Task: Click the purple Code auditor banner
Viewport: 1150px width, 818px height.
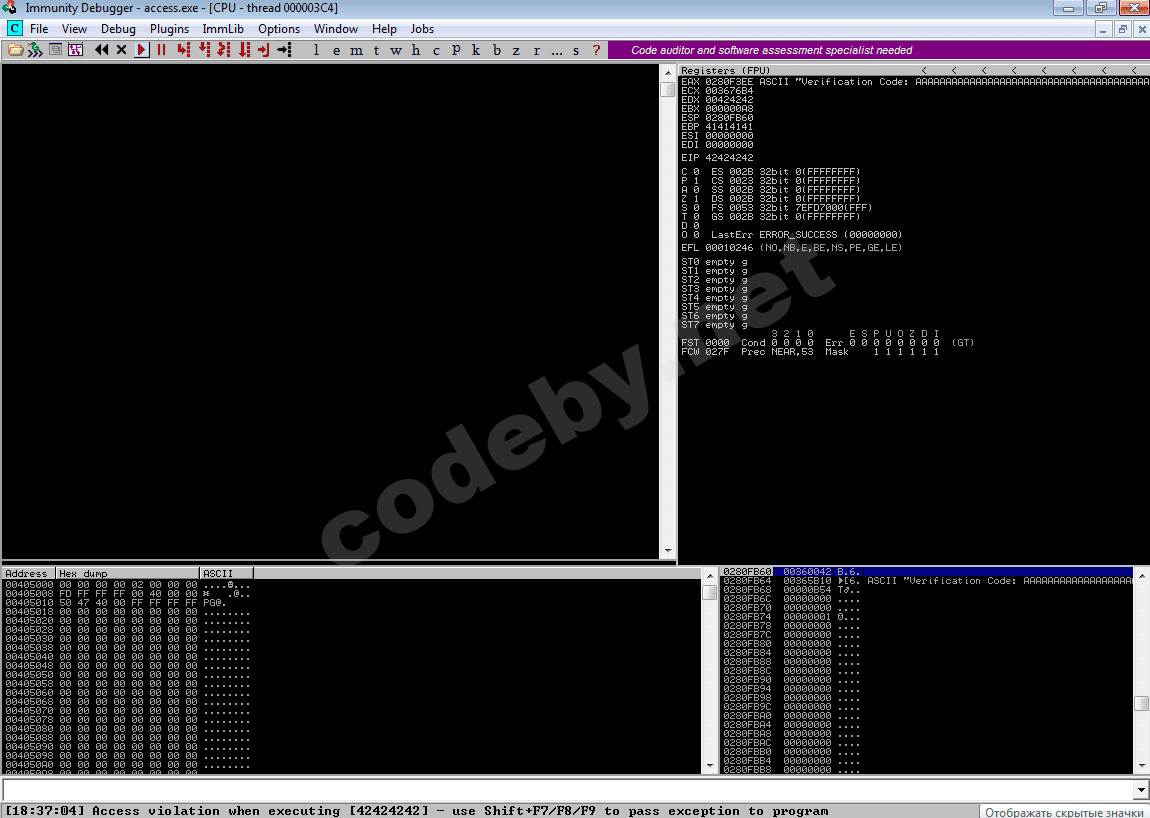Action: coord(879,50)
